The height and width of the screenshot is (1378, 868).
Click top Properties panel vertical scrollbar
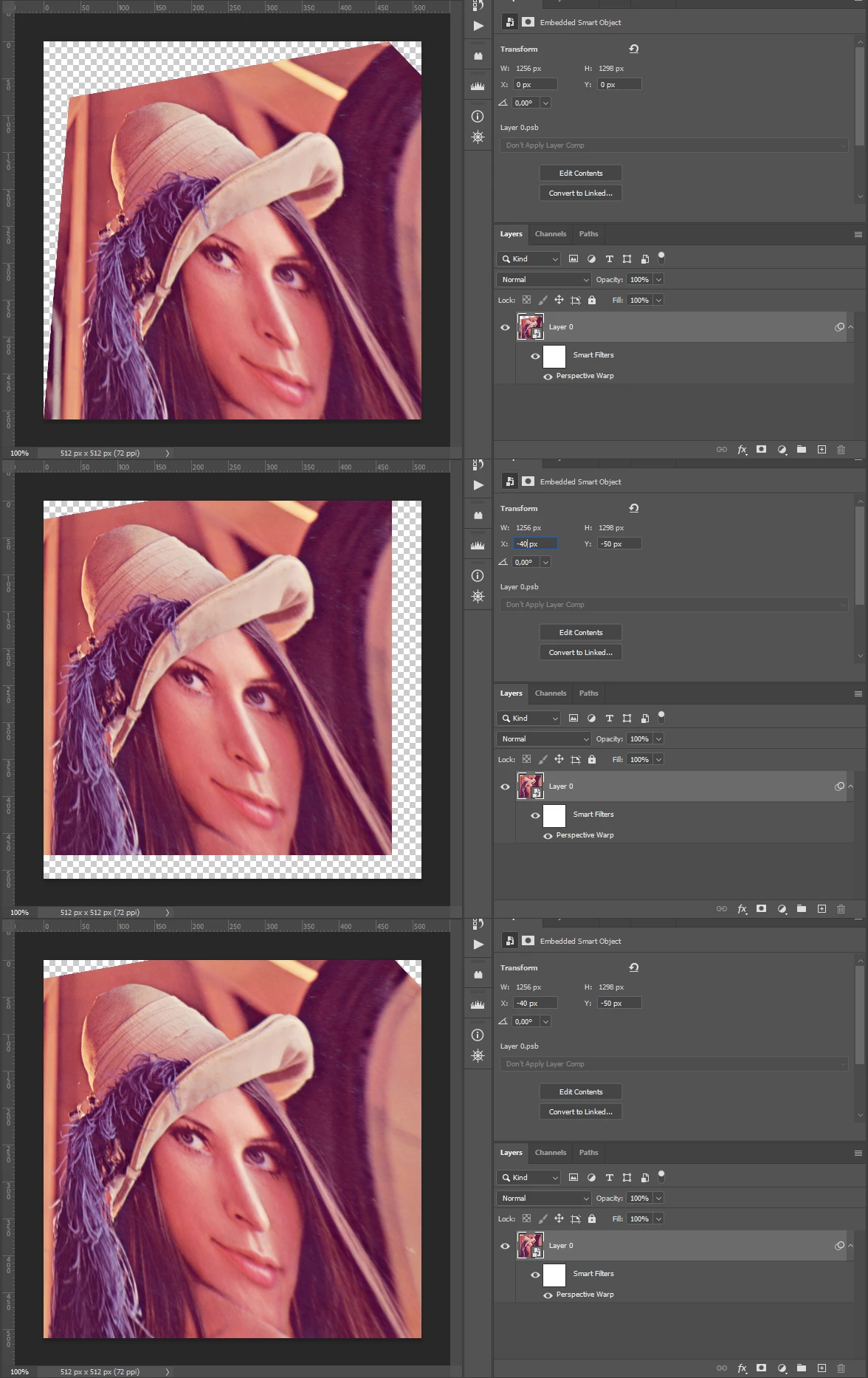click(x=860, y=95)
